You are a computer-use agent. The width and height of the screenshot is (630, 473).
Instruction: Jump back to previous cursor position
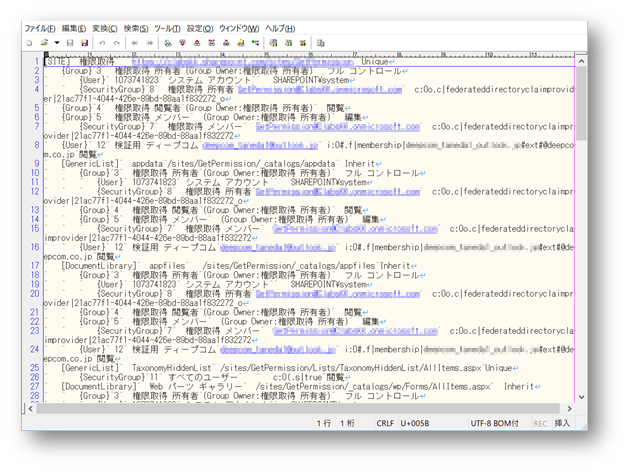135,43
